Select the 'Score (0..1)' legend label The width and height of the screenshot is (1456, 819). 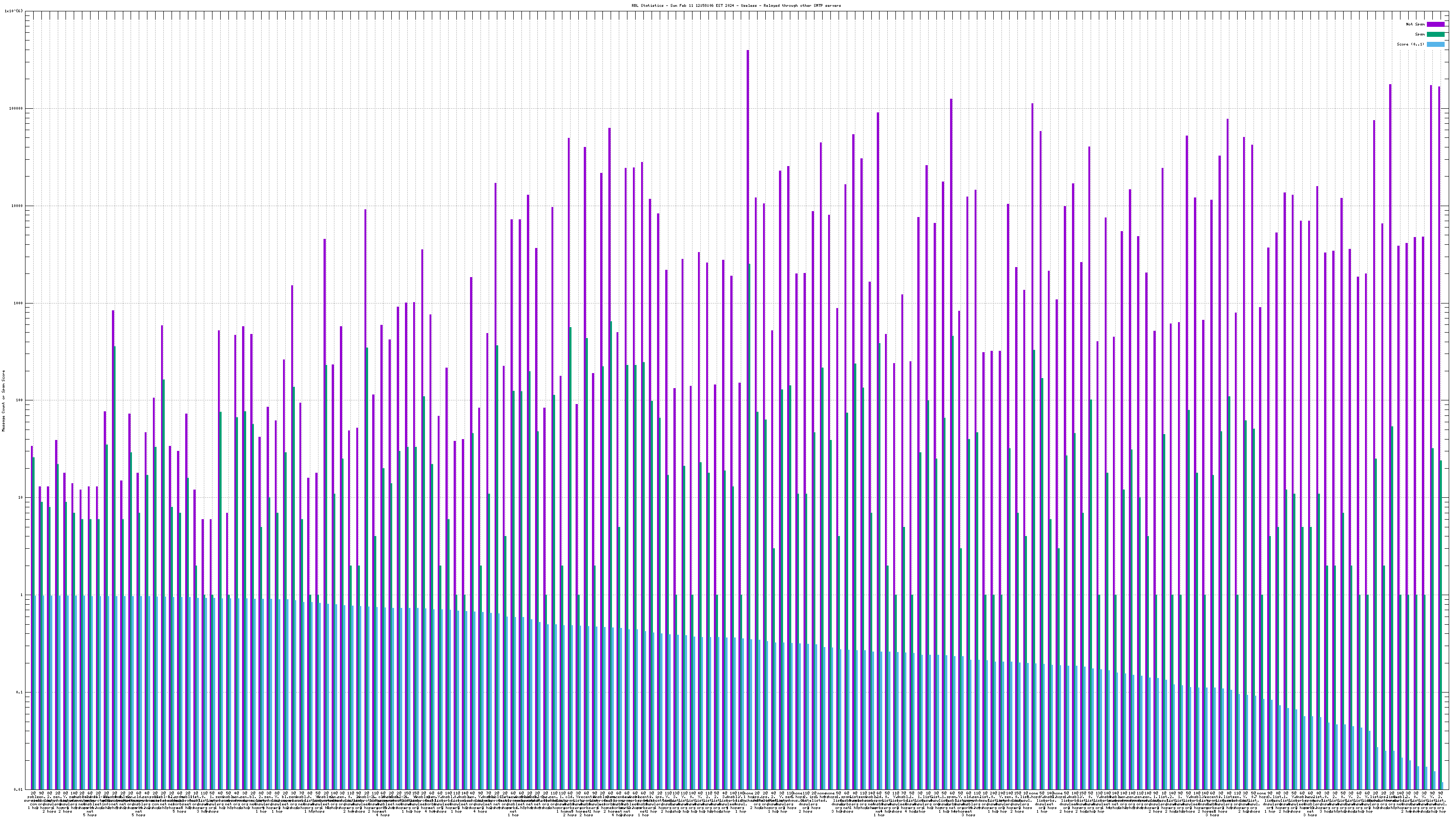pyautogui.click(x=1411, y=44)
